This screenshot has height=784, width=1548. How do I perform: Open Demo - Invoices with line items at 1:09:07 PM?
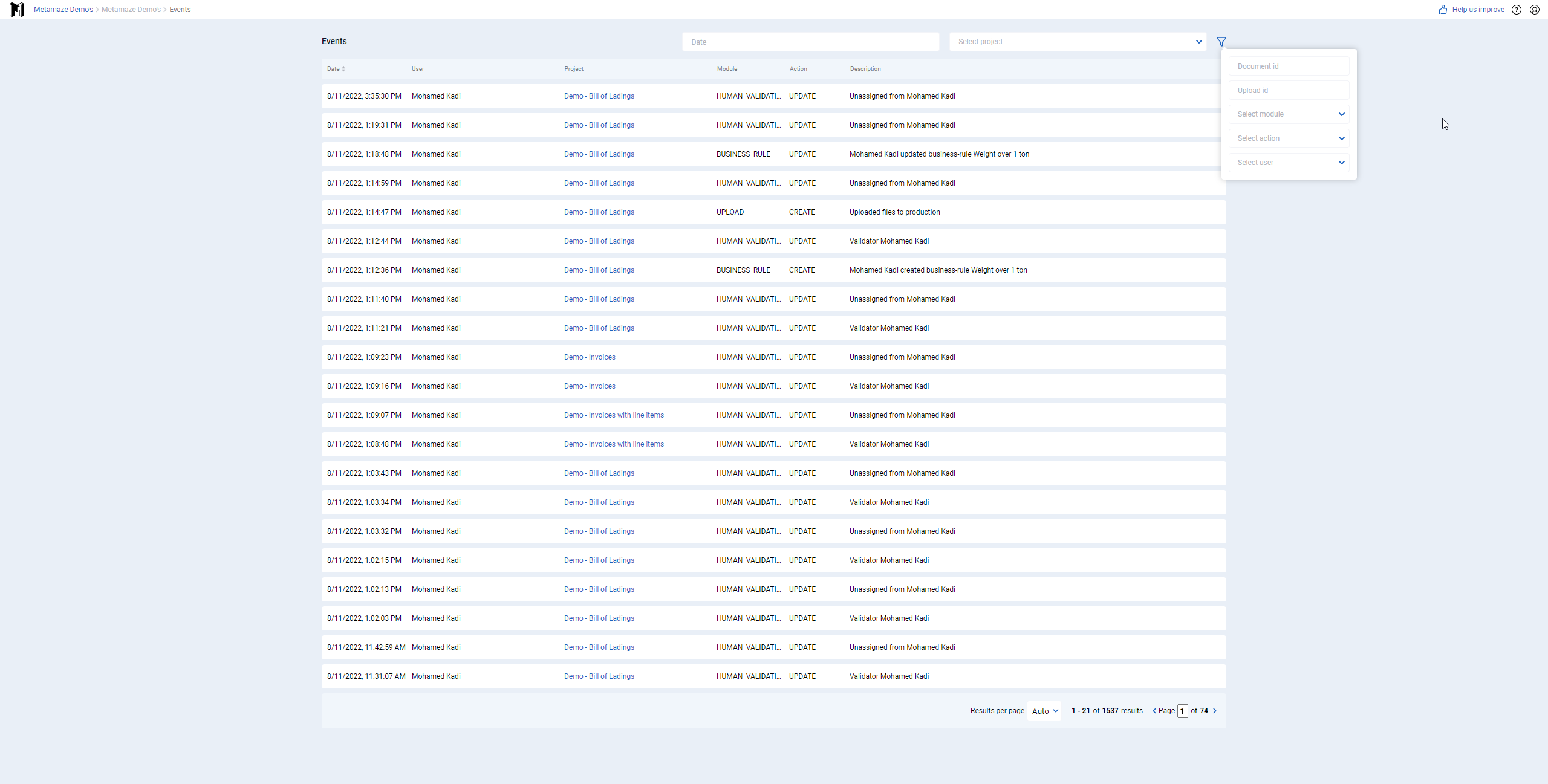[x=614, y=415]
